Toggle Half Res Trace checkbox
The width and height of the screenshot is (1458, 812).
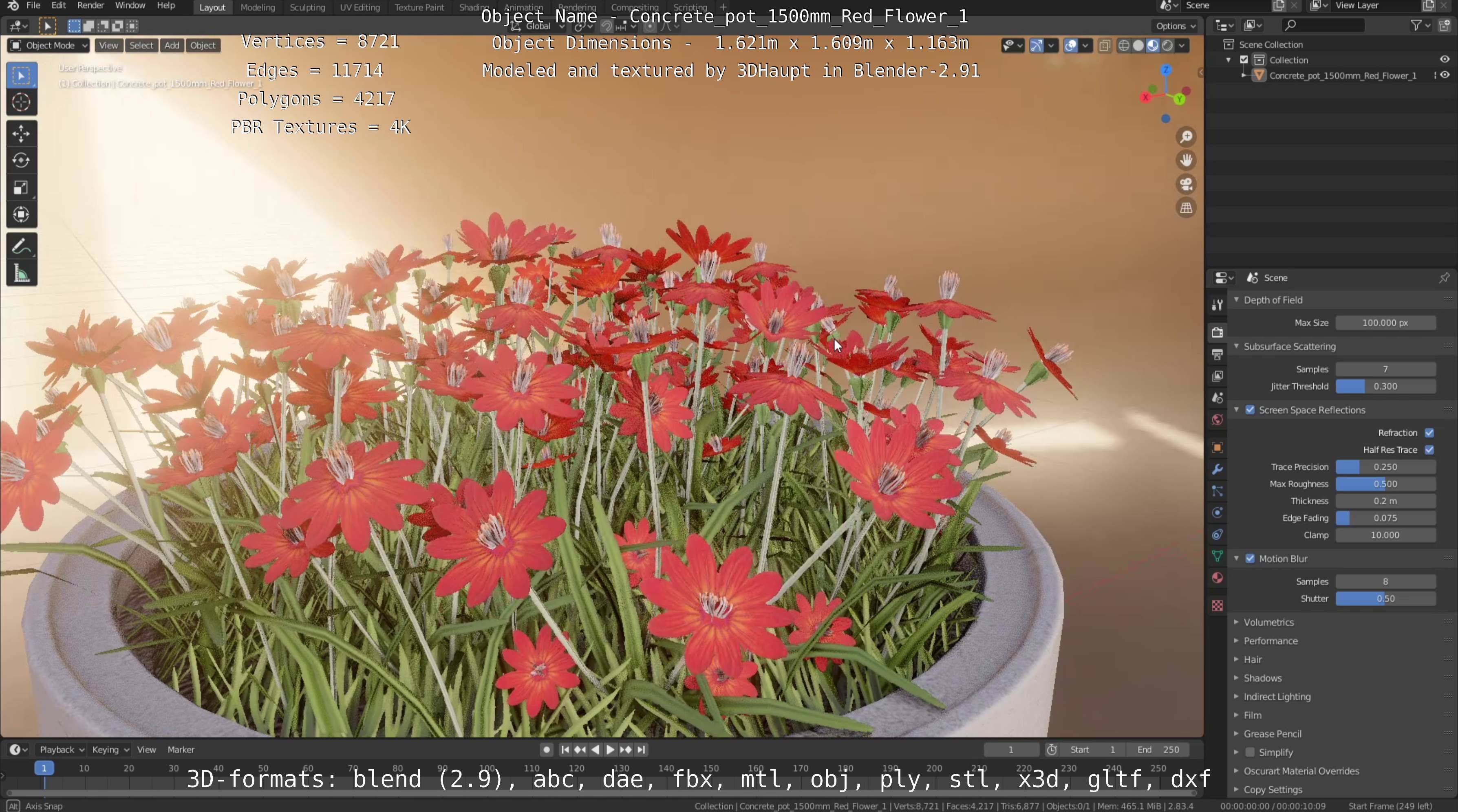1429,450
